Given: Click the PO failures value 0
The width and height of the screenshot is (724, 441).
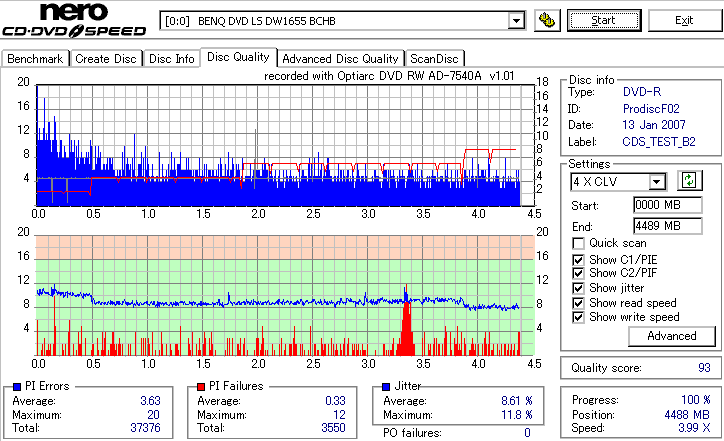Looking at the screenshot, I should click(x=527, y=433).
